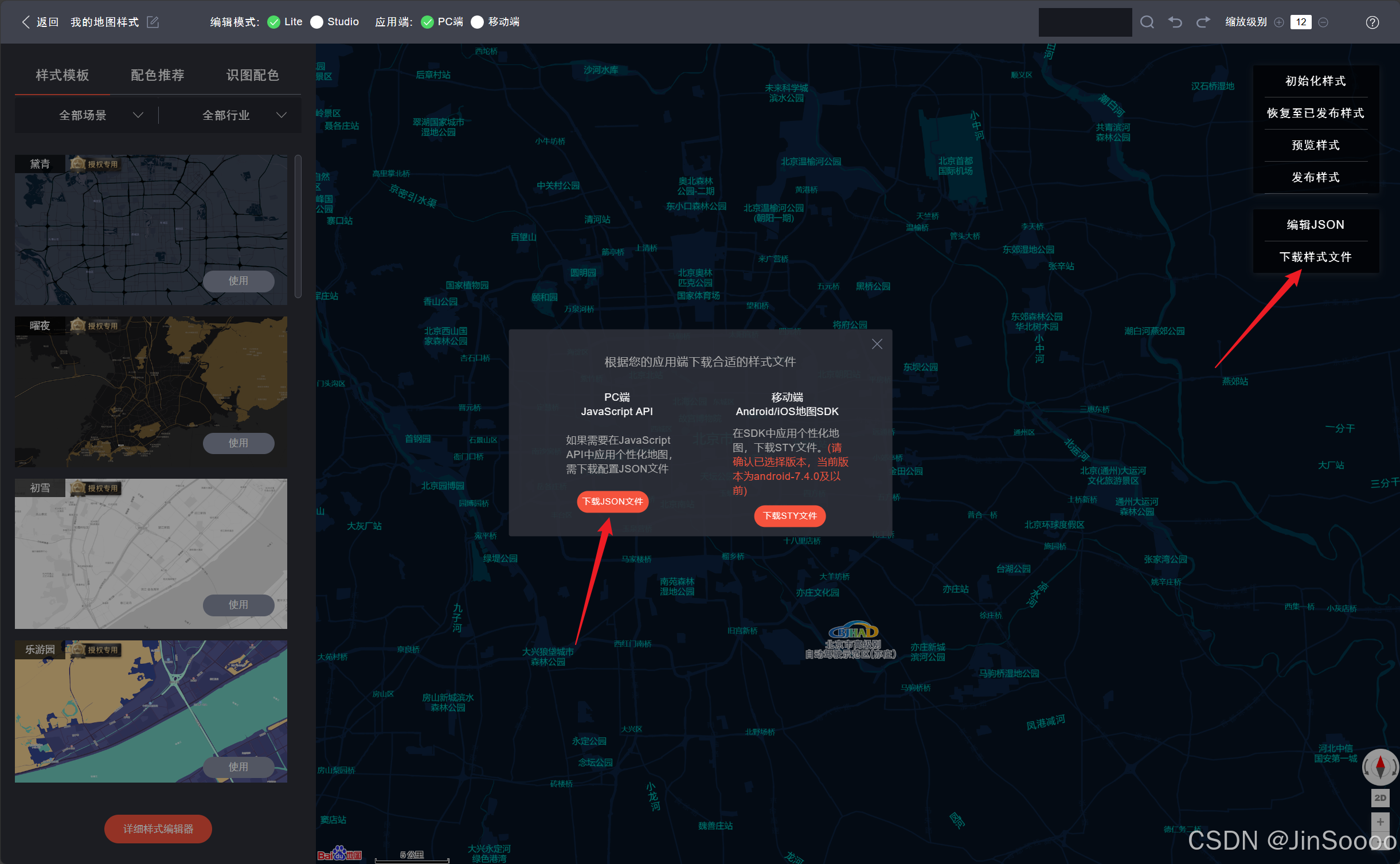
Task: Click the edit pencil beside 我的地图样式
Action: [x=152, y=22]
